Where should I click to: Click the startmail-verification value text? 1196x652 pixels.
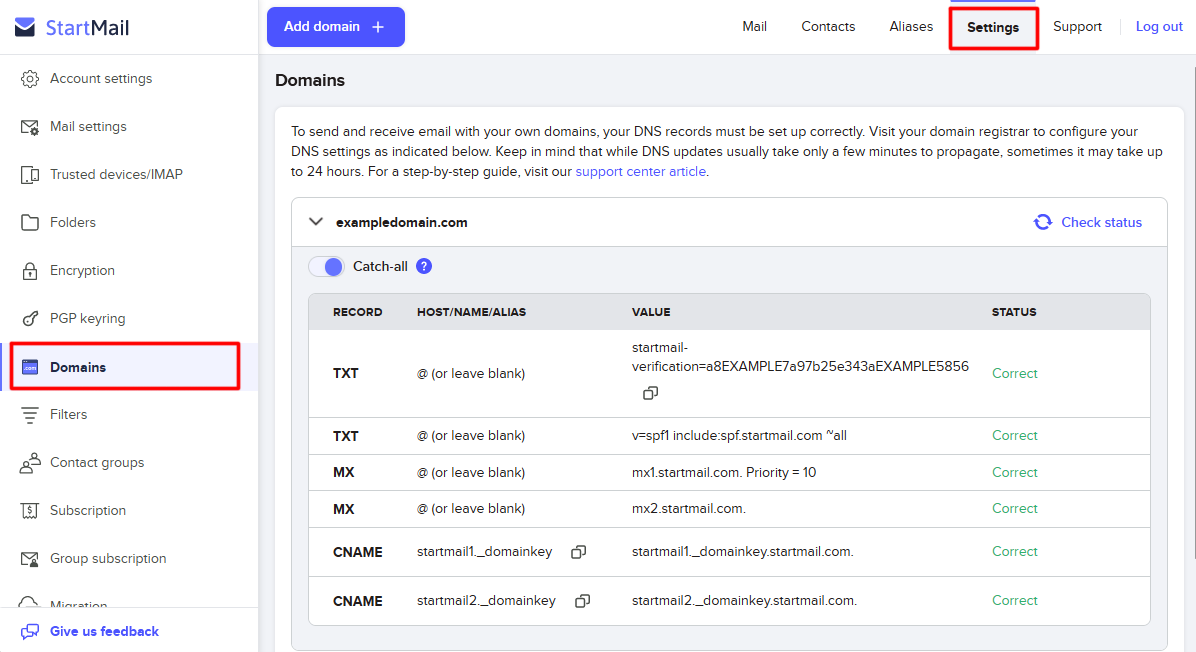tap(800, 357)
